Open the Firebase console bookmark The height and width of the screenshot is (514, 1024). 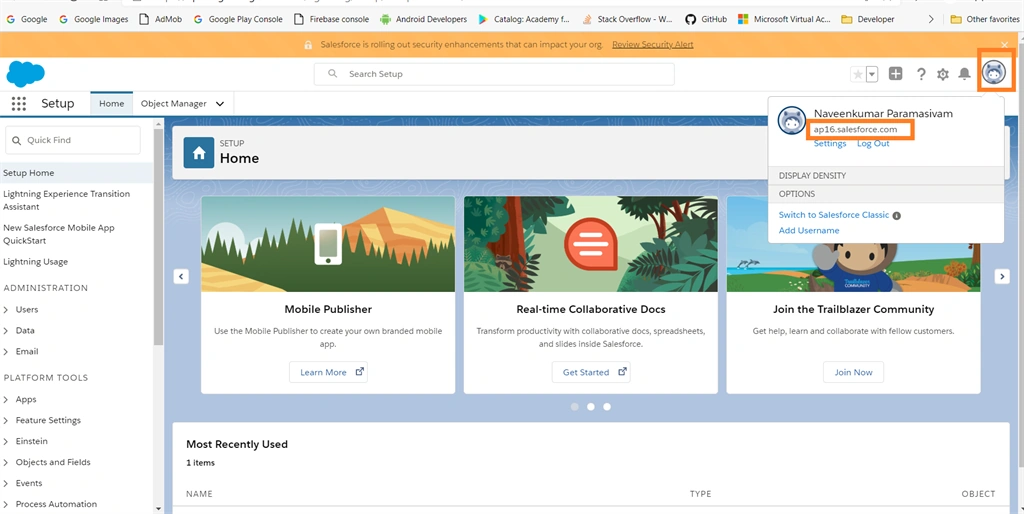pyautogui.click(x=332, y=19)
